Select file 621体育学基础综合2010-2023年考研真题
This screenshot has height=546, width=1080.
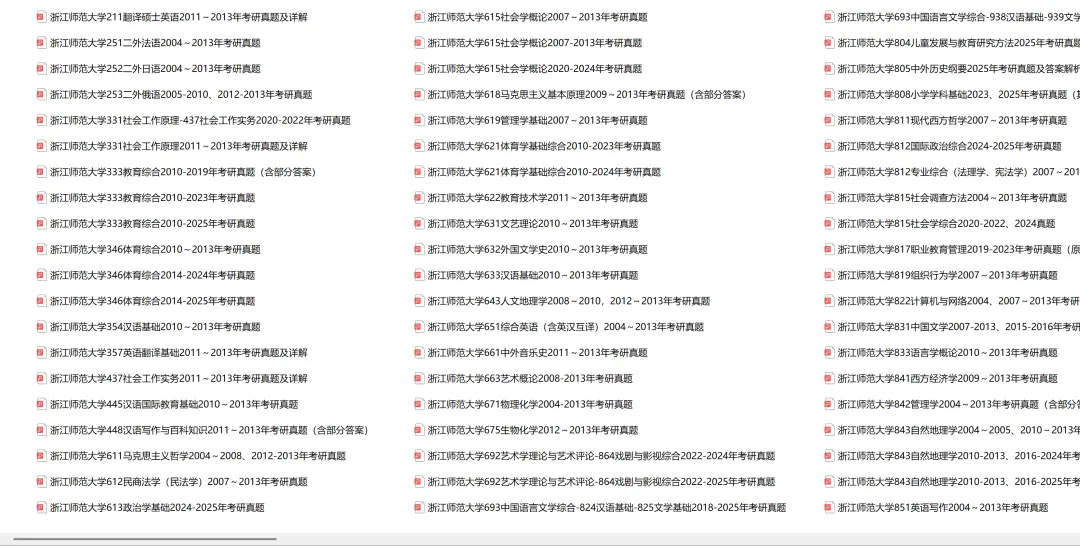538,146
